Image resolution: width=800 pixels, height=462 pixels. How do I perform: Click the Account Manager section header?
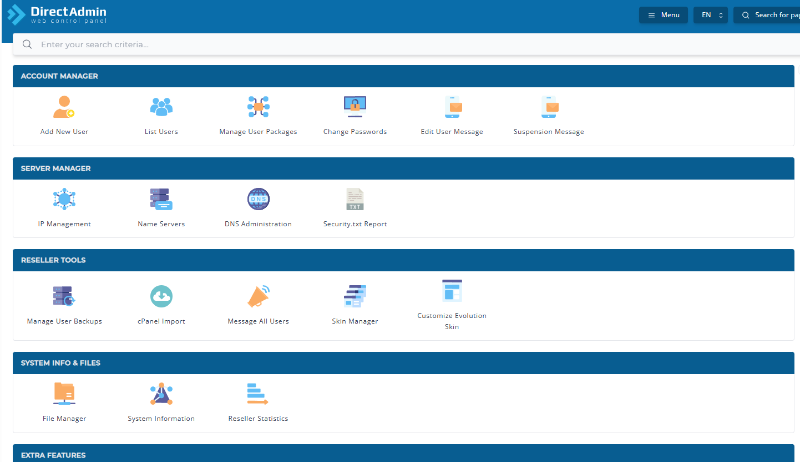coord(403,76)
